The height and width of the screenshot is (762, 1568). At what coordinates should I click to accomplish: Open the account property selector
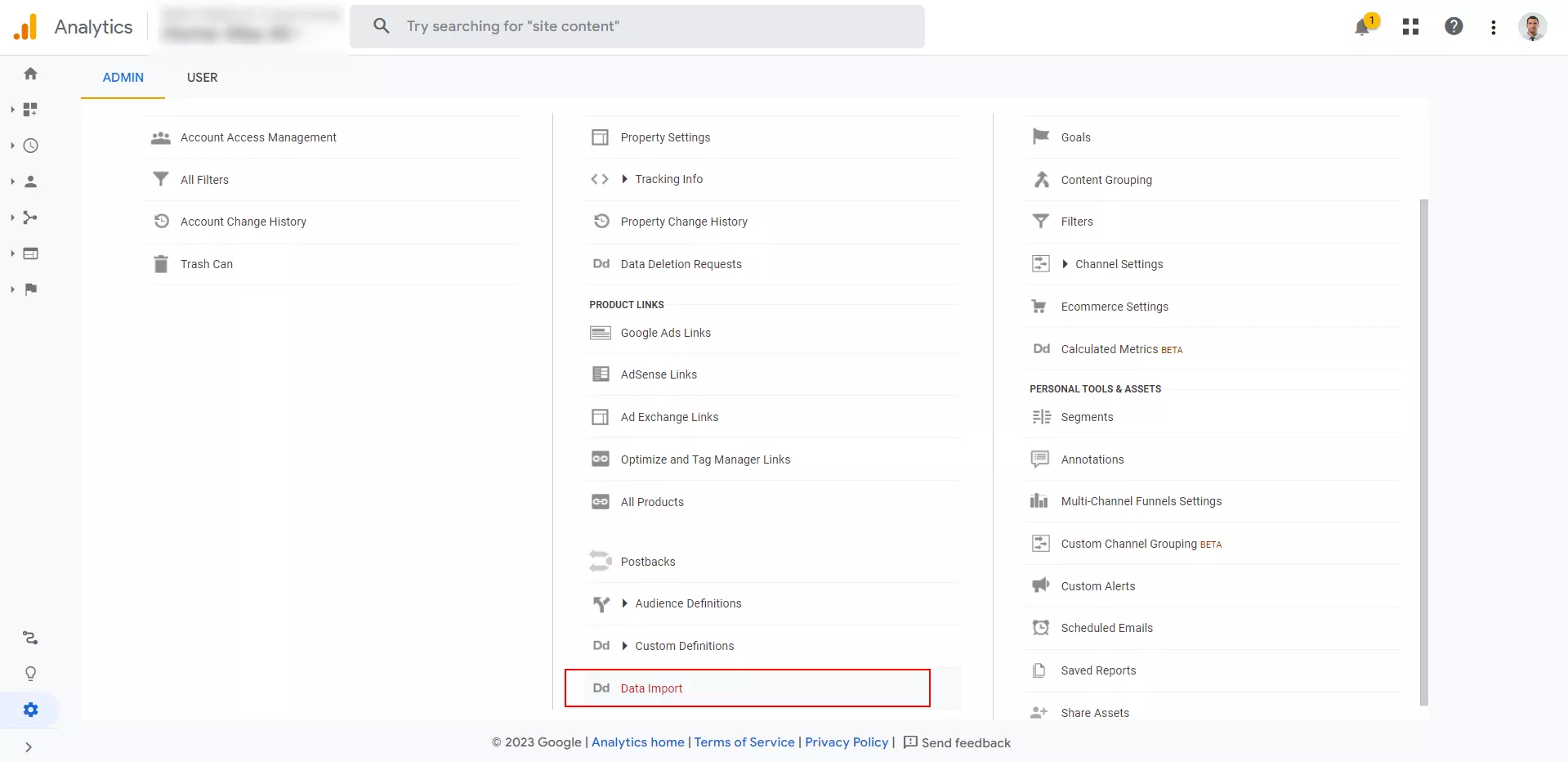pos(251,27)
